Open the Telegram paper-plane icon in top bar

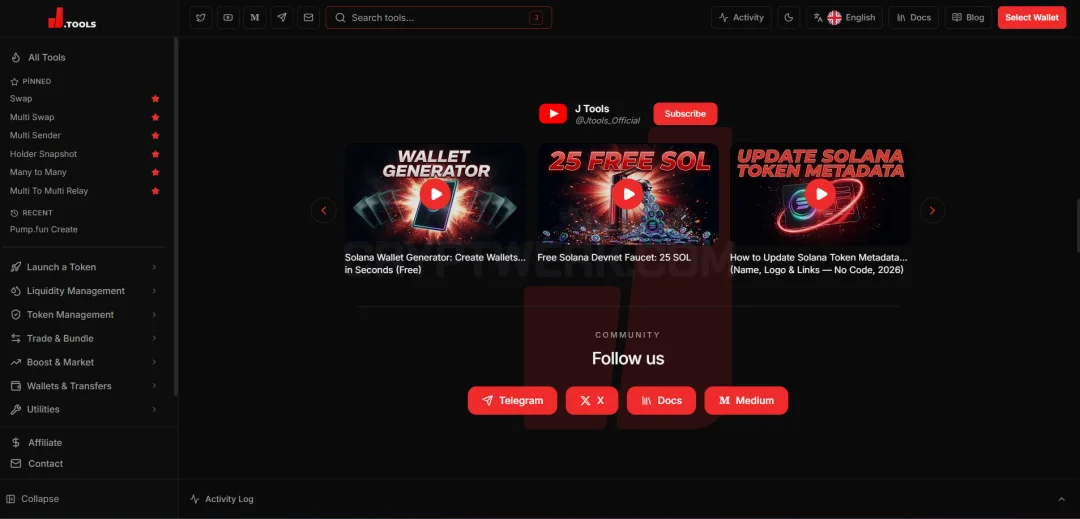pyautogui.click(x=282, y=17)
